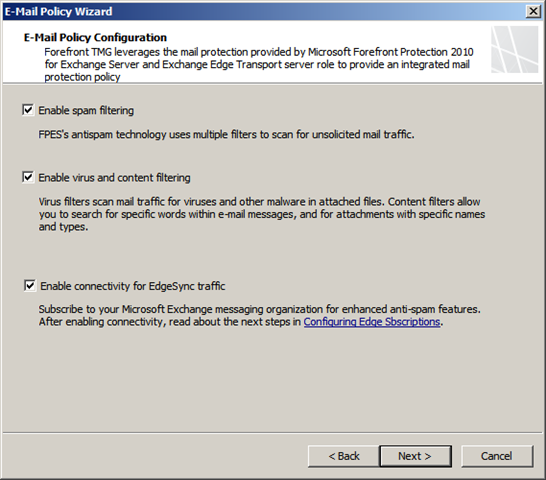
Task: Select the 'E-Mail Policy Configuration' heading
Action: (95, 37)
